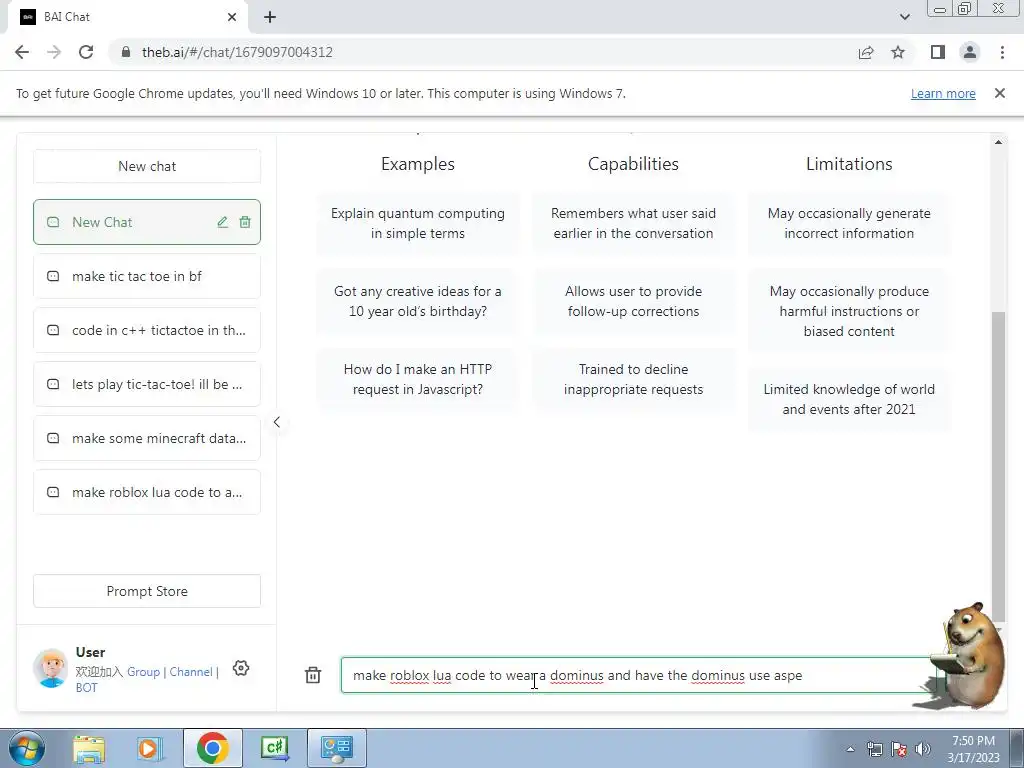The width and height of the screenshot is (1024, 768).
Task: Click the volume speaker tray icon
Action: pos(923,749)
